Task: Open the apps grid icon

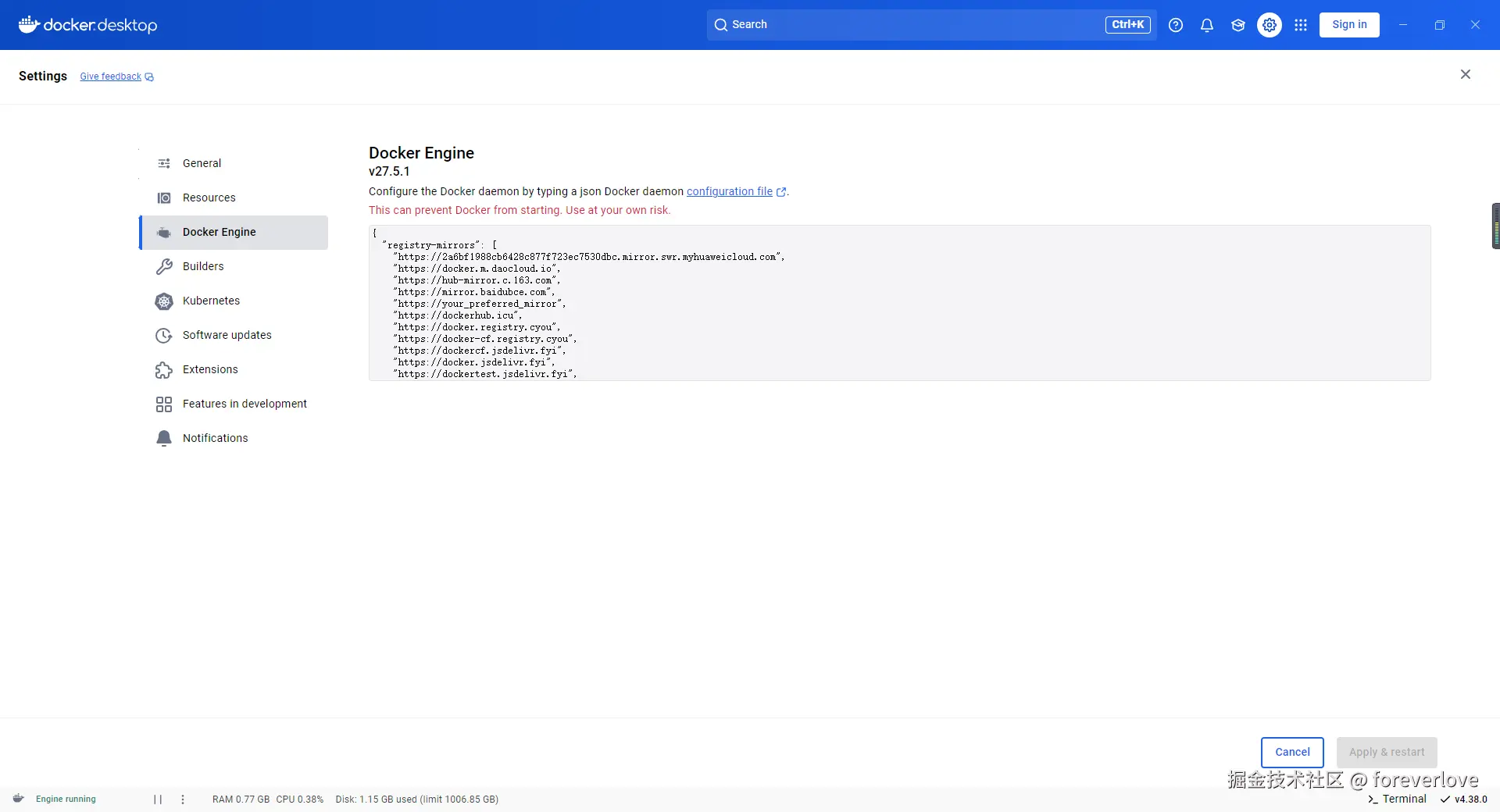Action: pos(1301,25)
